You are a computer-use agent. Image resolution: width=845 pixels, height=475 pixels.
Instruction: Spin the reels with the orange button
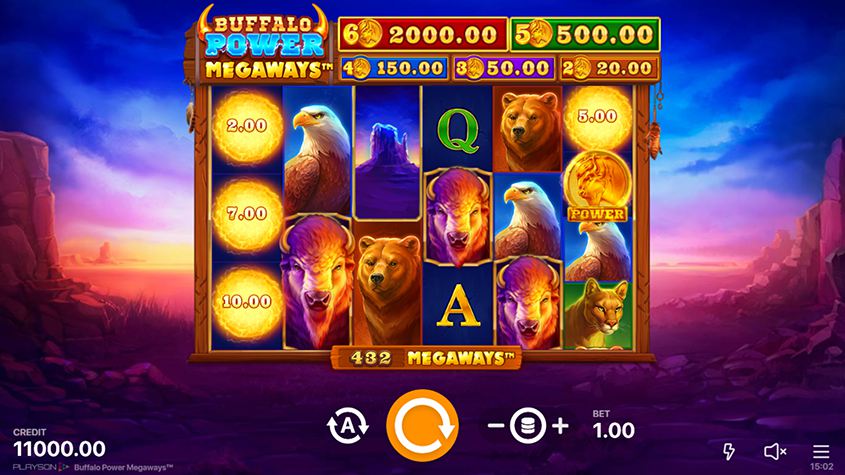(422, 425)
